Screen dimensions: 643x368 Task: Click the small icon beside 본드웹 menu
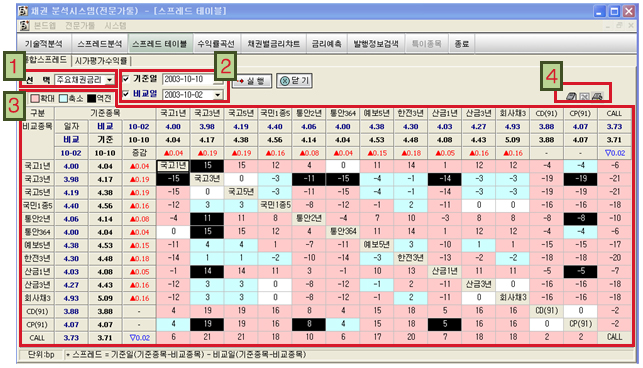[25, 26]
